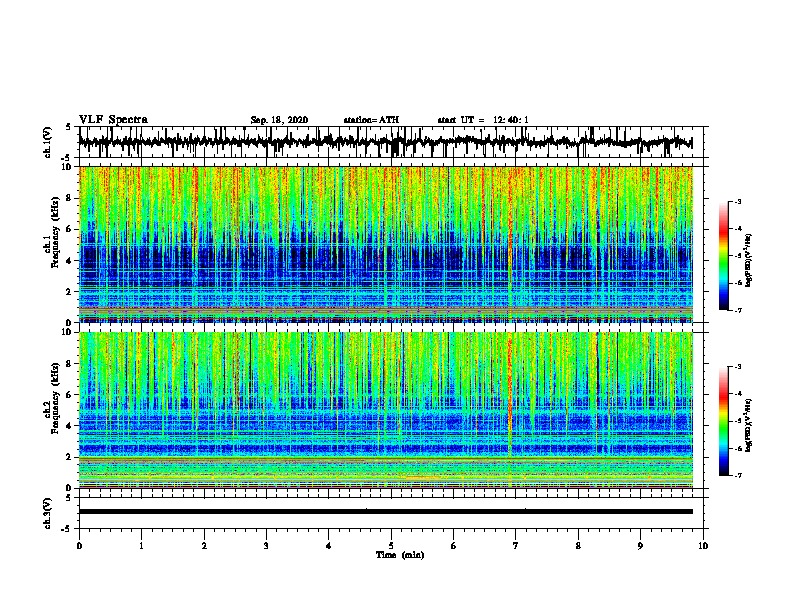Click the "8" tick on the Time axis

pos(578,546)
